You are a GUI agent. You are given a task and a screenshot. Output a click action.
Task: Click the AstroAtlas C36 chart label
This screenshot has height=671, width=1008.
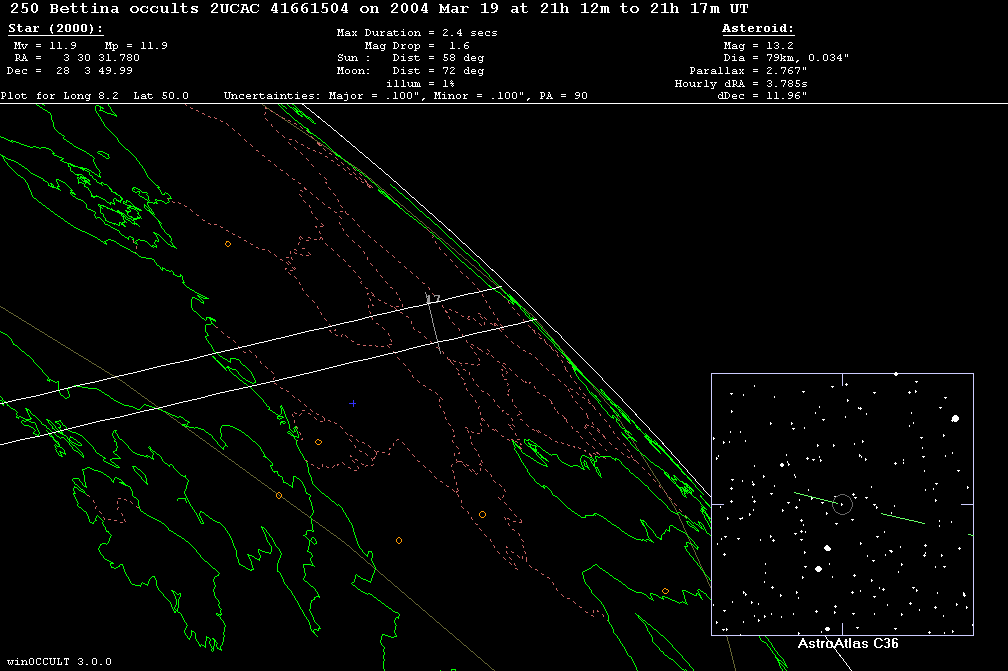pos(847,644)
